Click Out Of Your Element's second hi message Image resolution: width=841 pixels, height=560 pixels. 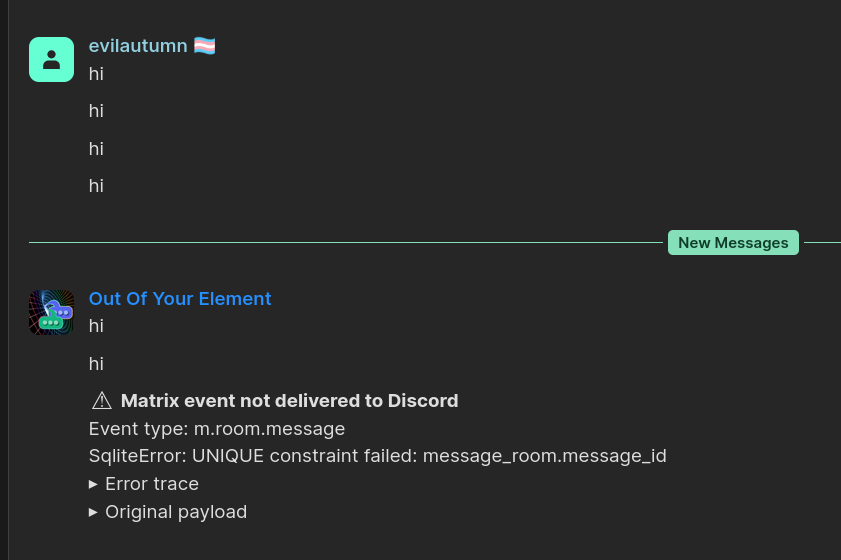pos(96,364)
